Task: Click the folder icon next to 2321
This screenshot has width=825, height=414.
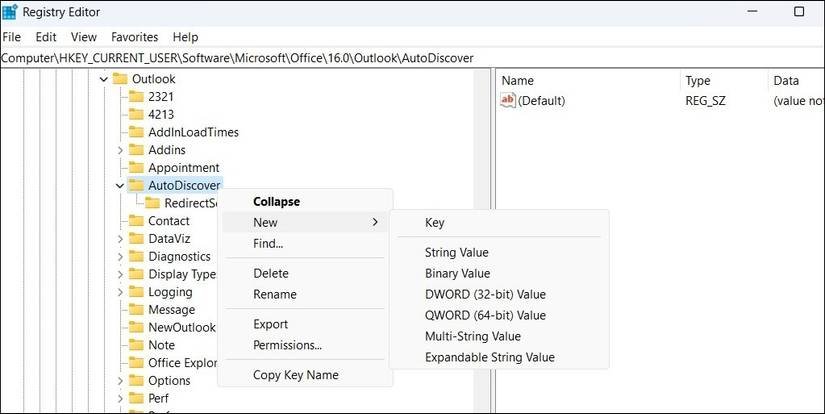Action: pyautogui.click(x=137, y=97)
